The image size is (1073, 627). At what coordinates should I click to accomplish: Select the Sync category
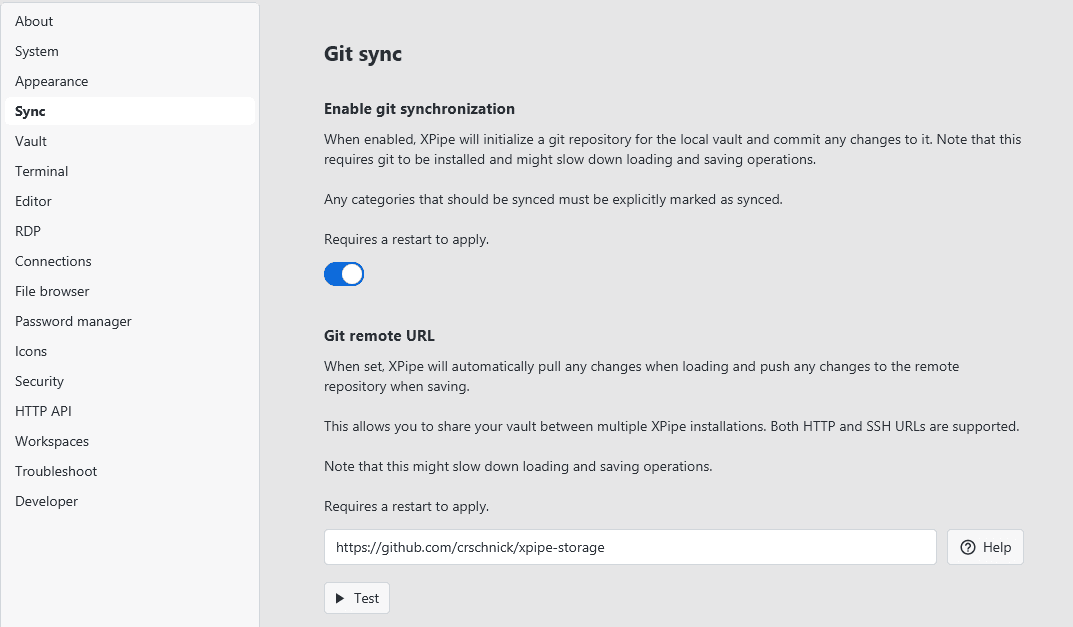point(31,111)
